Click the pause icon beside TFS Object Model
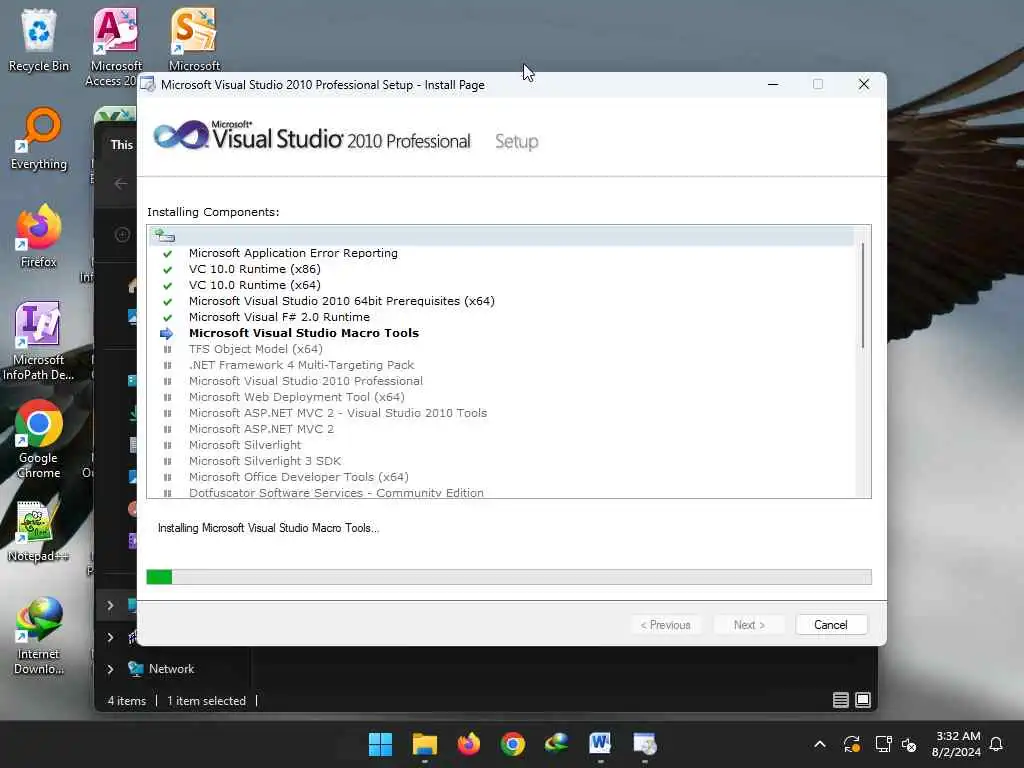Screen dimensions: 1024x768 (167, 349)
